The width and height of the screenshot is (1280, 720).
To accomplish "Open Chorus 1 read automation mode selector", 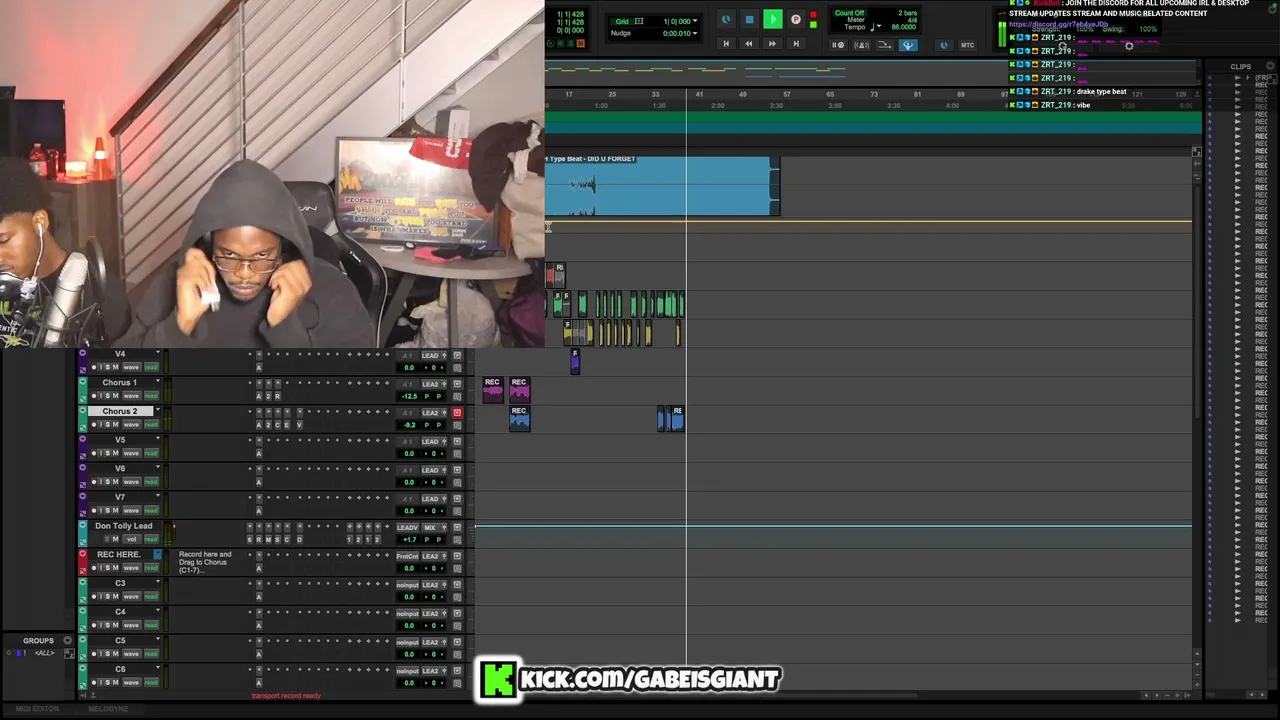I will tap(151, 396).
